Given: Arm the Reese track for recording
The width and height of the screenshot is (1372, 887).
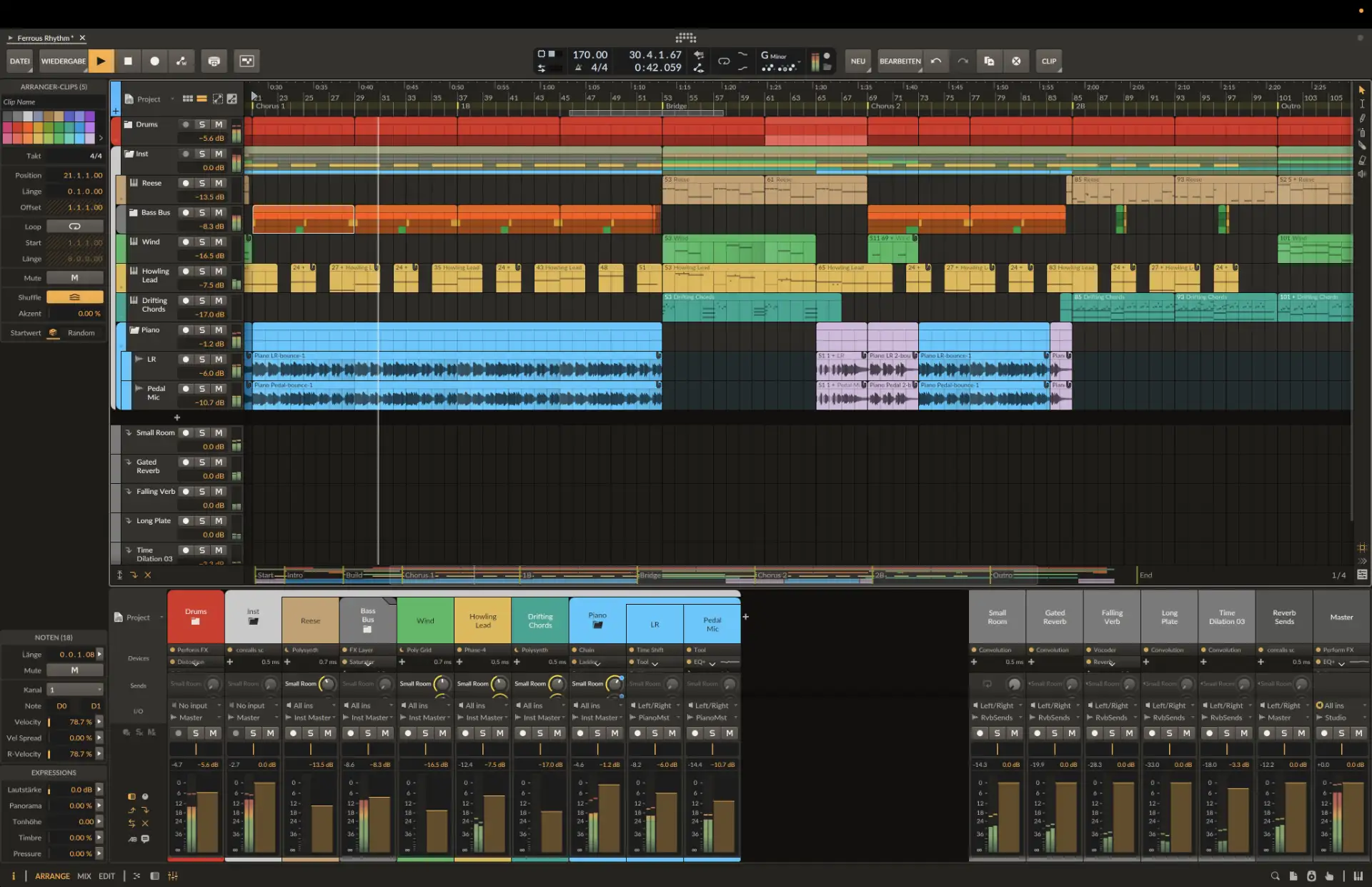Looking at the screenshot, I should 186,183.
